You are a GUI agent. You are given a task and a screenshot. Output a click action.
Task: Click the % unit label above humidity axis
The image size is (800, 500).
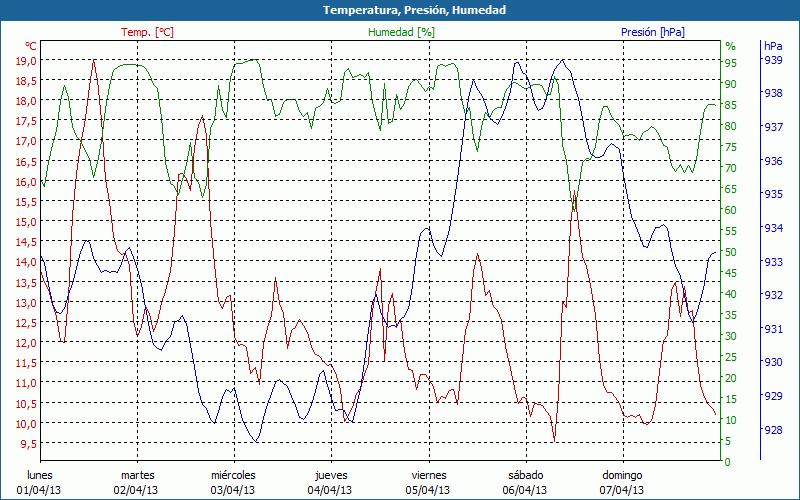[730, 46]
